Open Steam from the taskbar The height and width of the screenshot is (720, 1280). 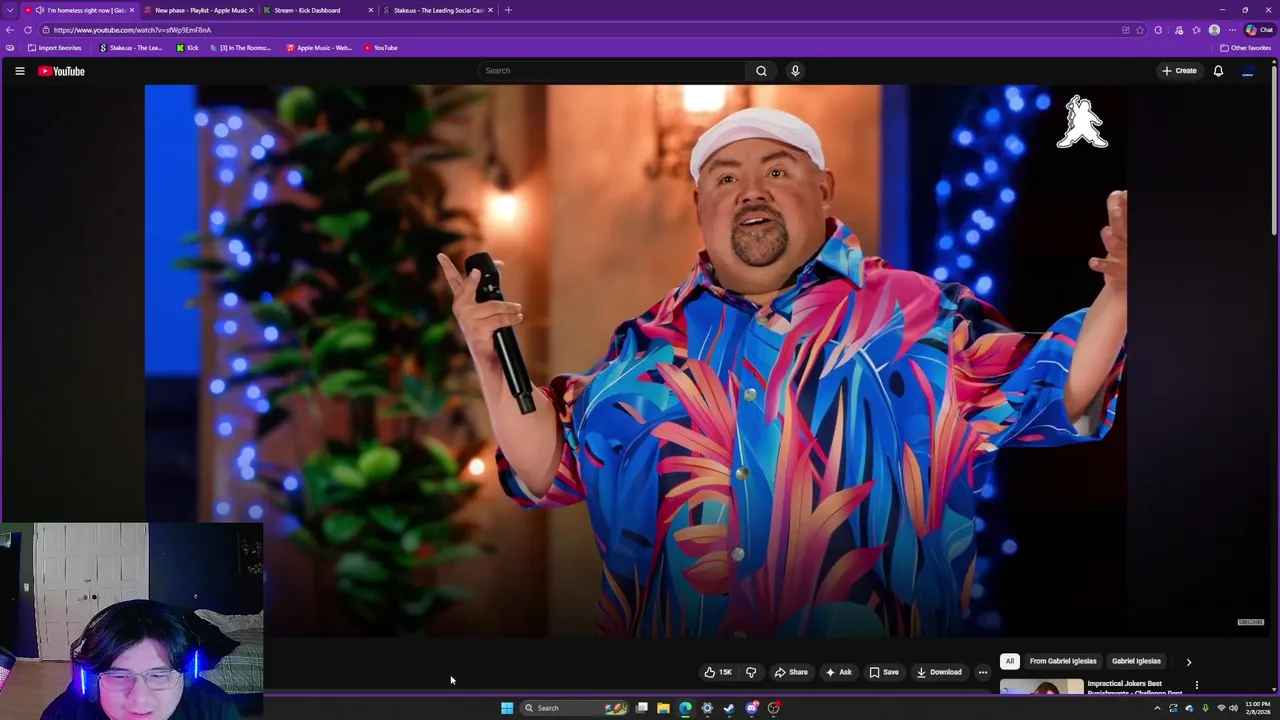729,708
